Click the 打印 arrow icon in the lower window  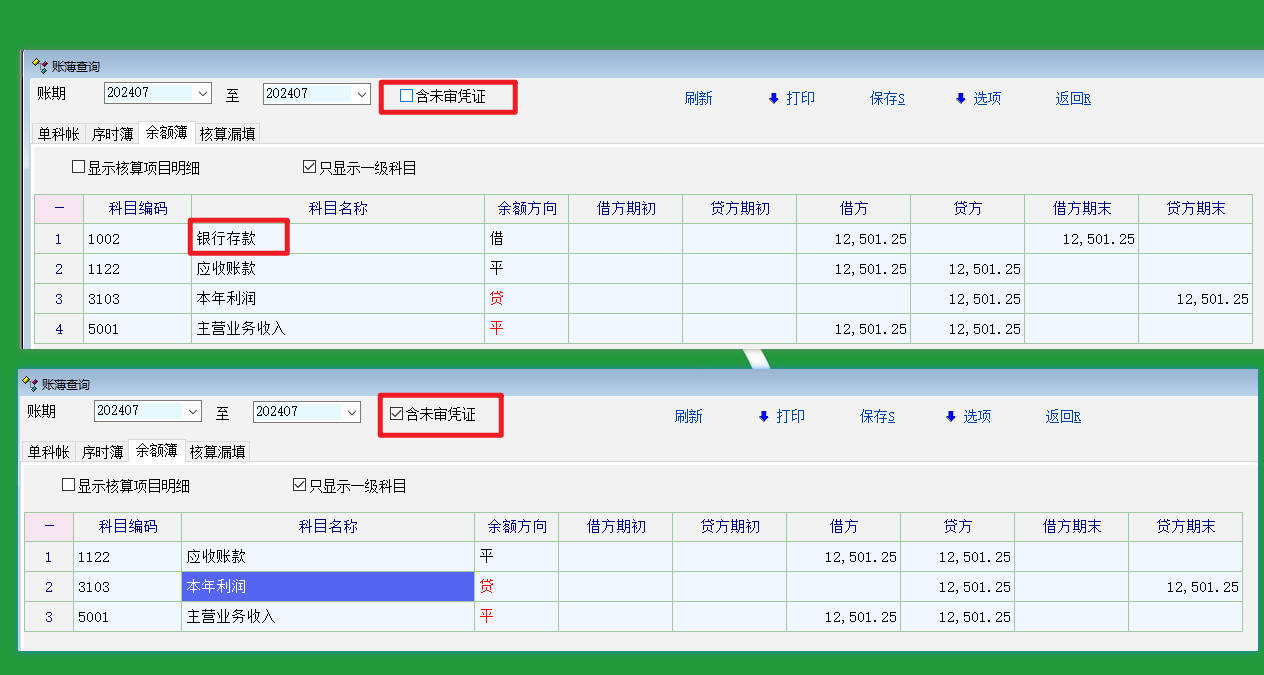click(x=763, y=416)
